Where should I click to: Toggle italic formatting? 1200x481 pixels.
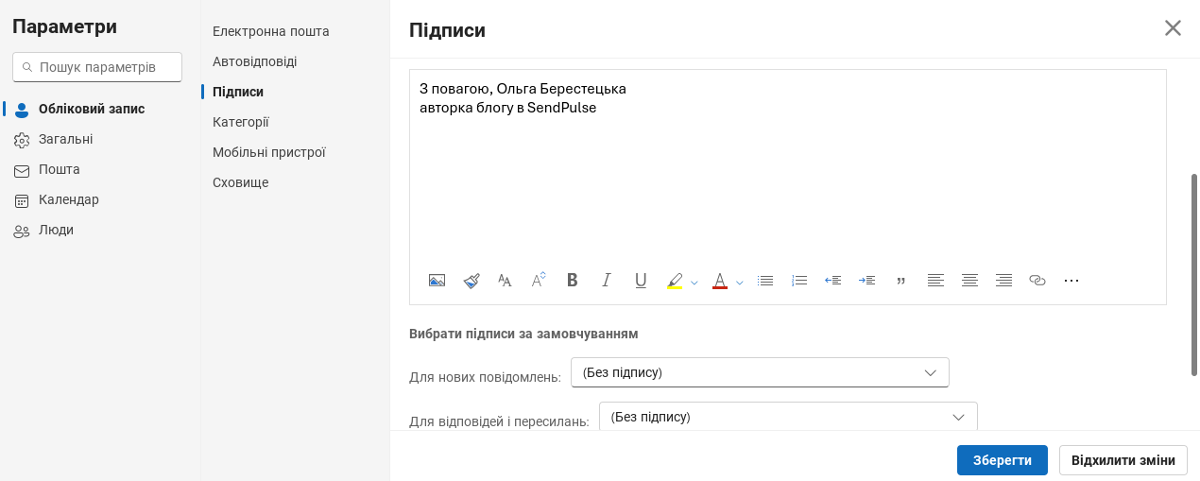click(606, 281)
